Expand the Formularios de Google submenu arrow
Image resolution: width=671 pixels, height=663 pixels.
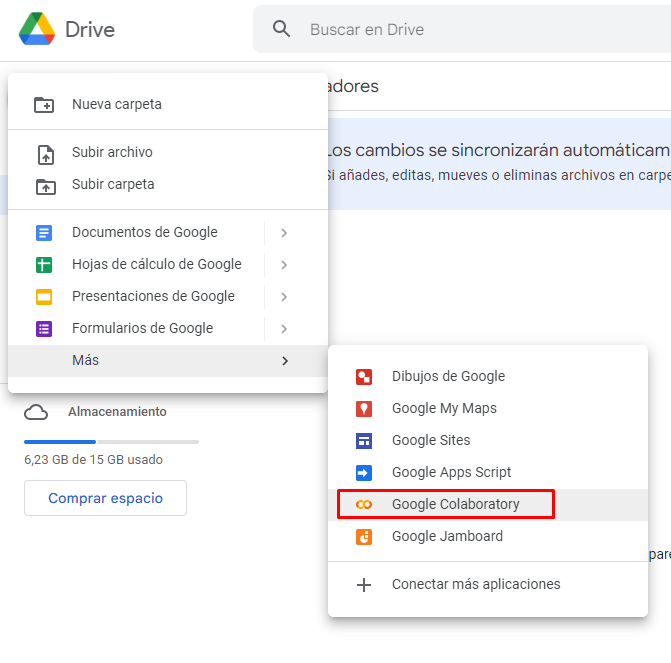click(284, 329)
